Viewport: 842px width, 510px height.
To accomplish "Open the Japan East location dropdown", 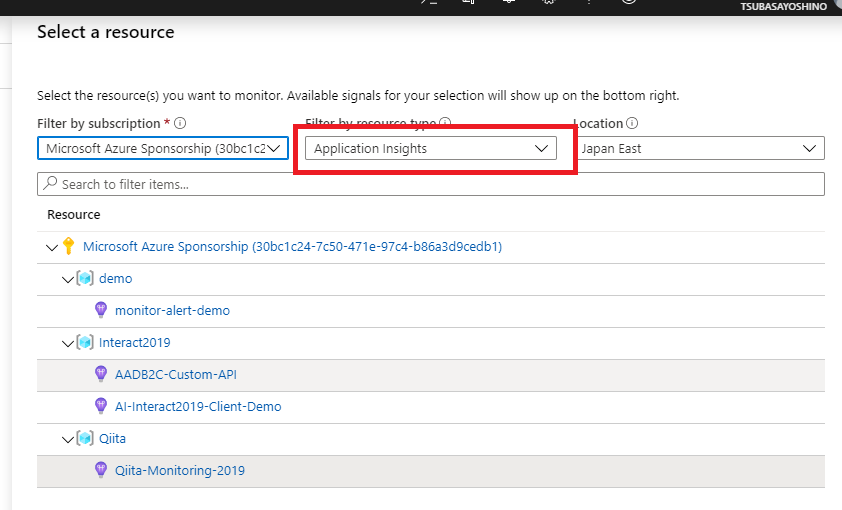I will point(700,148).
